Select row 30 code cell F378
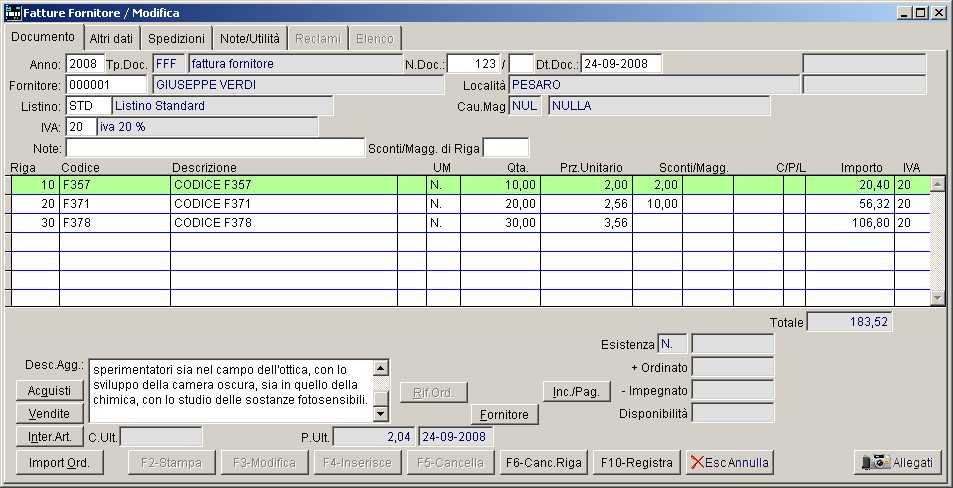 point(115,223)
